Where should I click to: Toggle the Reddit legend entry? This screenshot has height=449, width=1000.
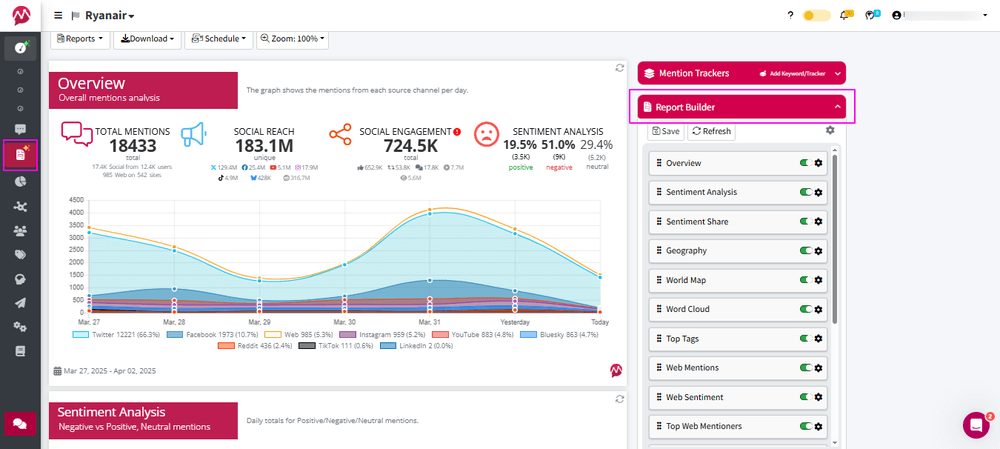pyautogui.click(x=256, y=346)
